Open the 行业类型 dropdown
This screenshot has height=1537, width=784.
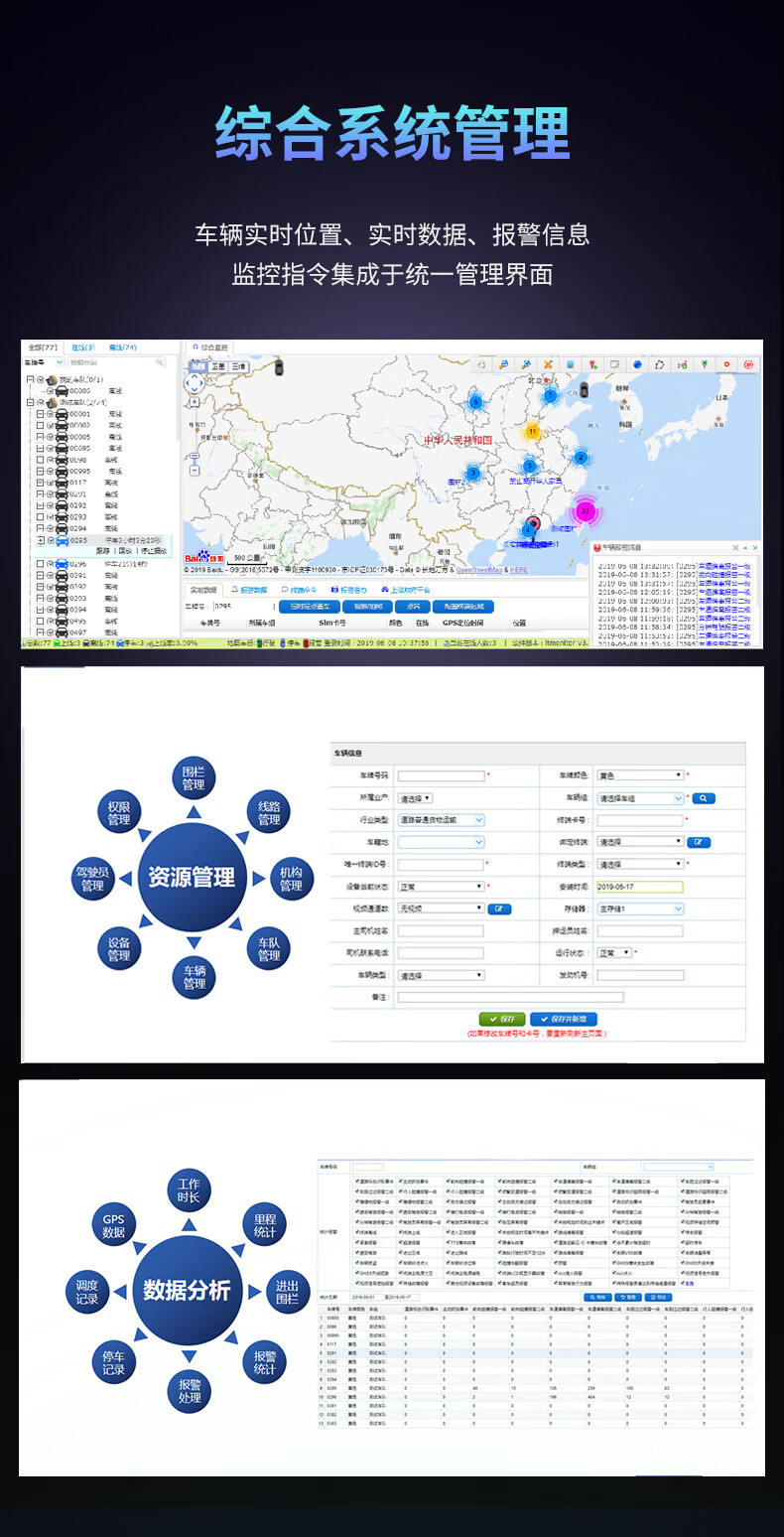[x=441, y=820]
